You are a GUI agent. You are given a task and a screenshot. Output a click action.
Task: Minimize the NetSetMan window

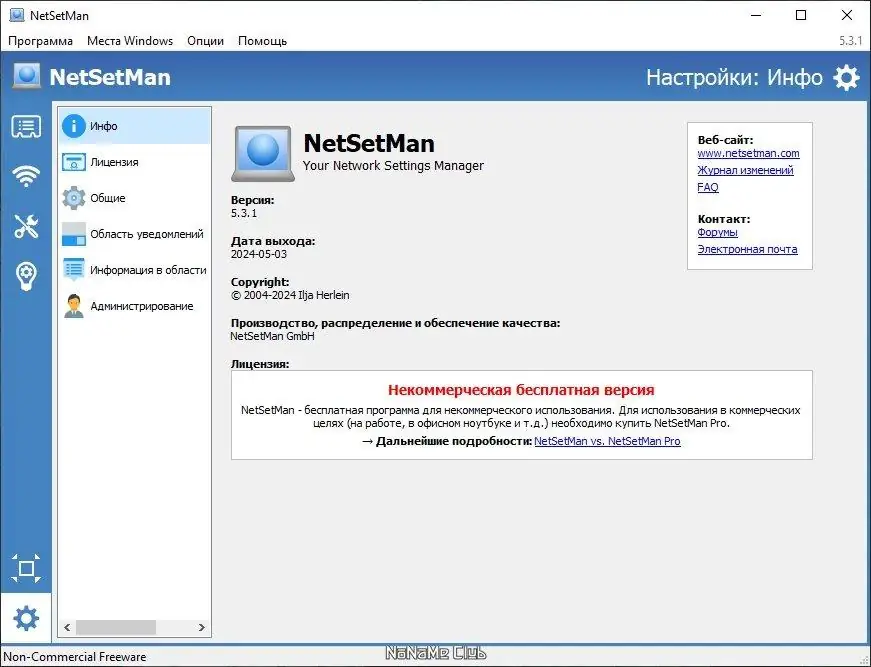click(x=756, y=15)
